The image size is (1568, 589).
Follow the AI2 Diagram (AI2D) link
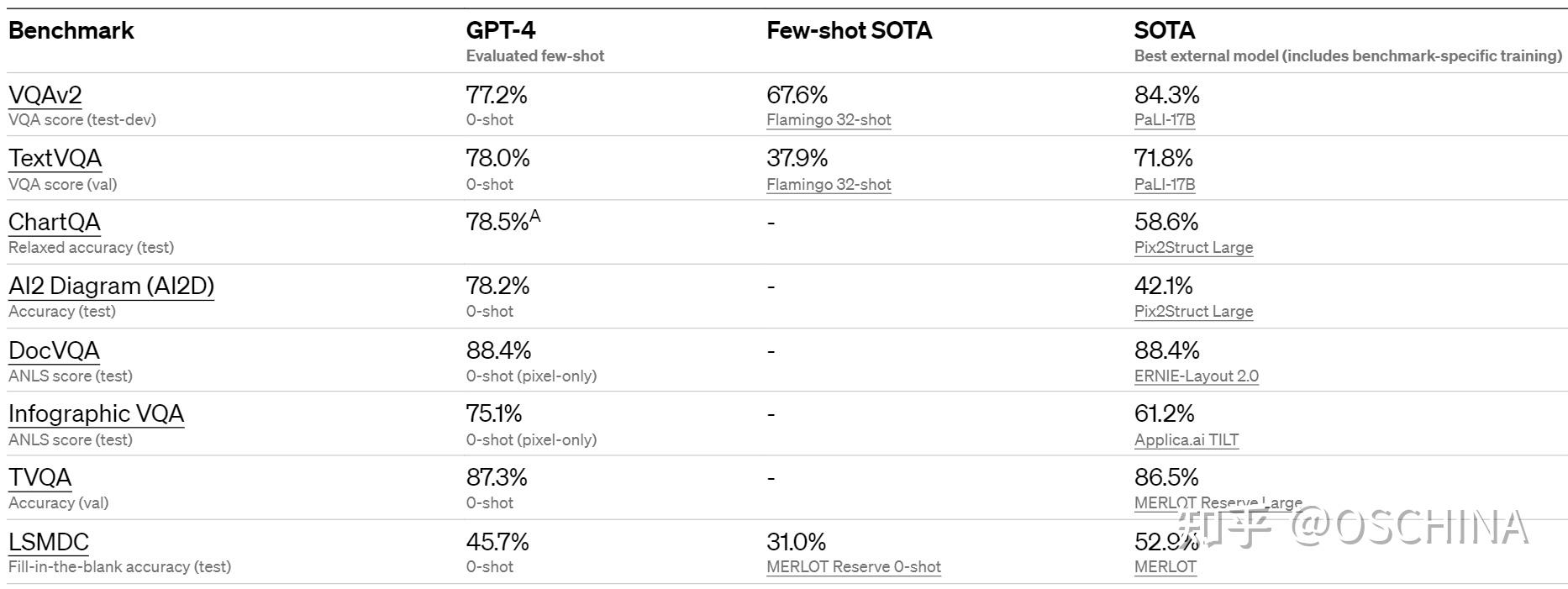pos(111,286)
